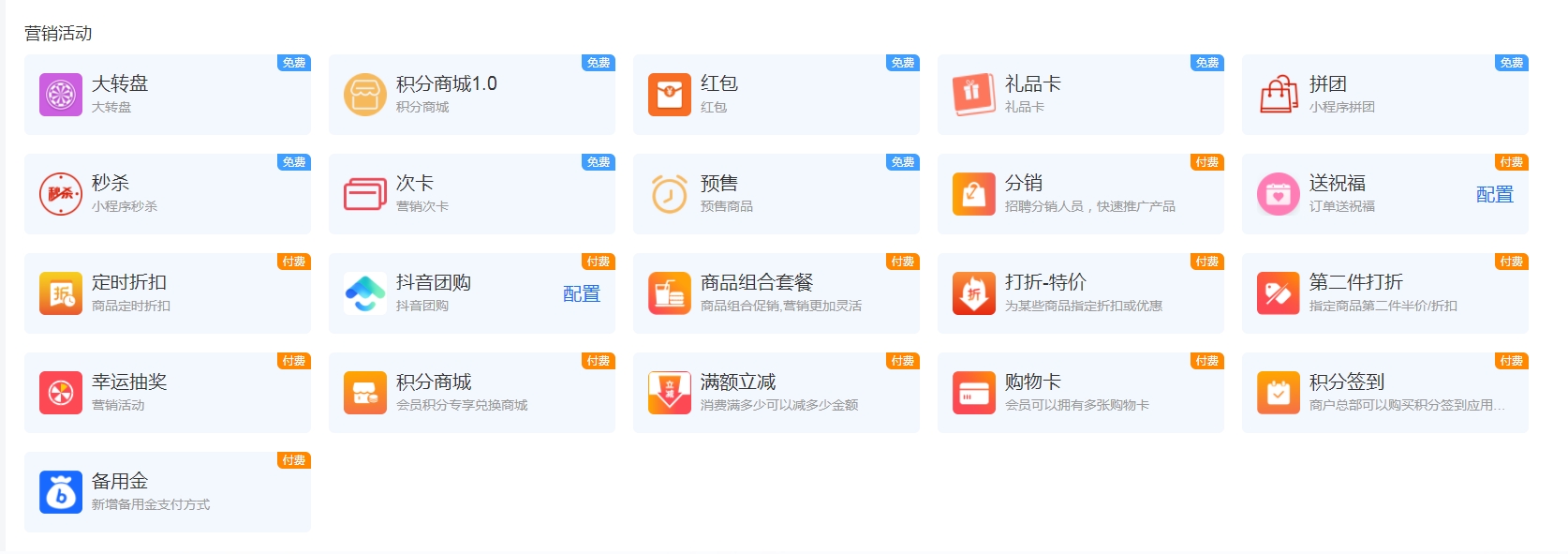The height and width of the screenshot is (554, 1568).
Task: Click the 幸运抽奖 lottery wheel icon
Action: [x=61, y=393]
